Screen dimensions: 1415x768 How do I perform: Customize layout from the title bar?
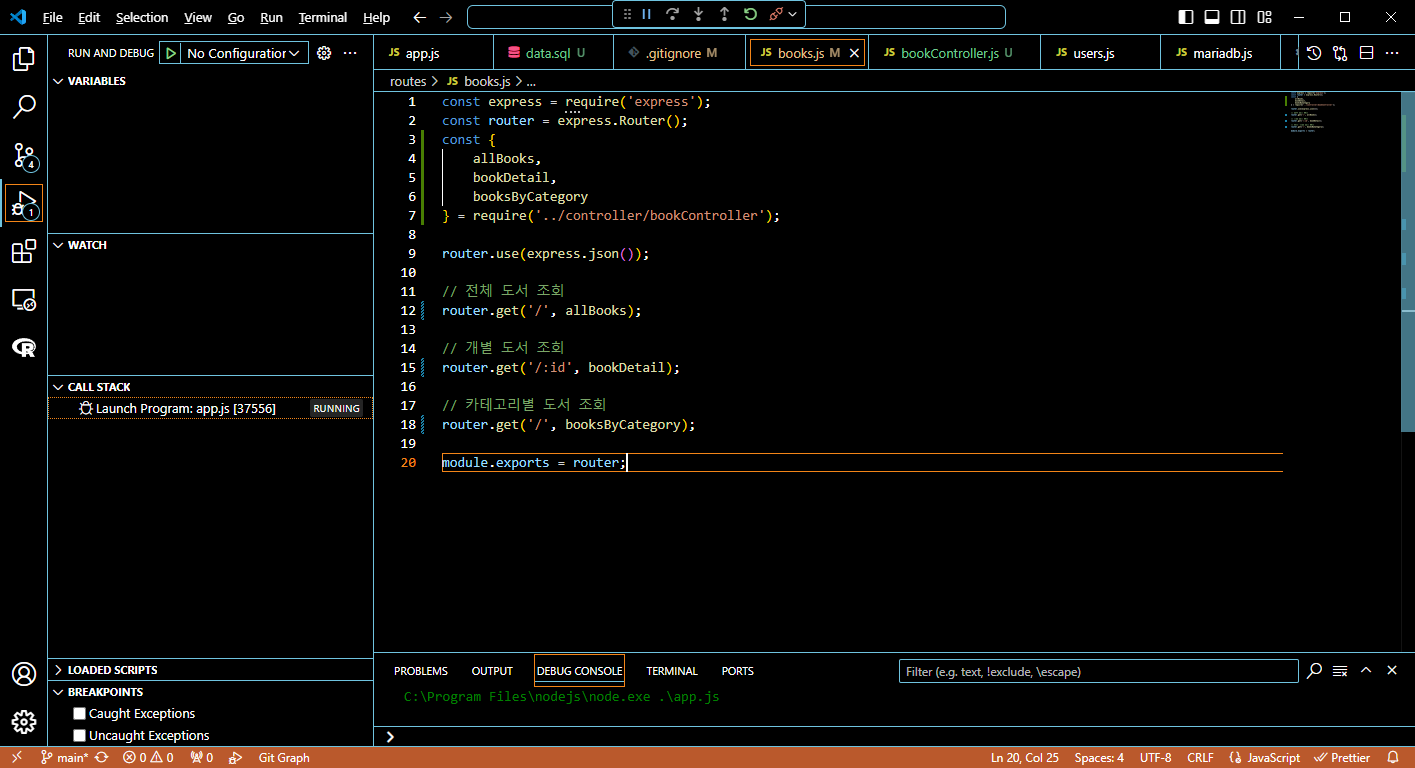(1265, 17)
